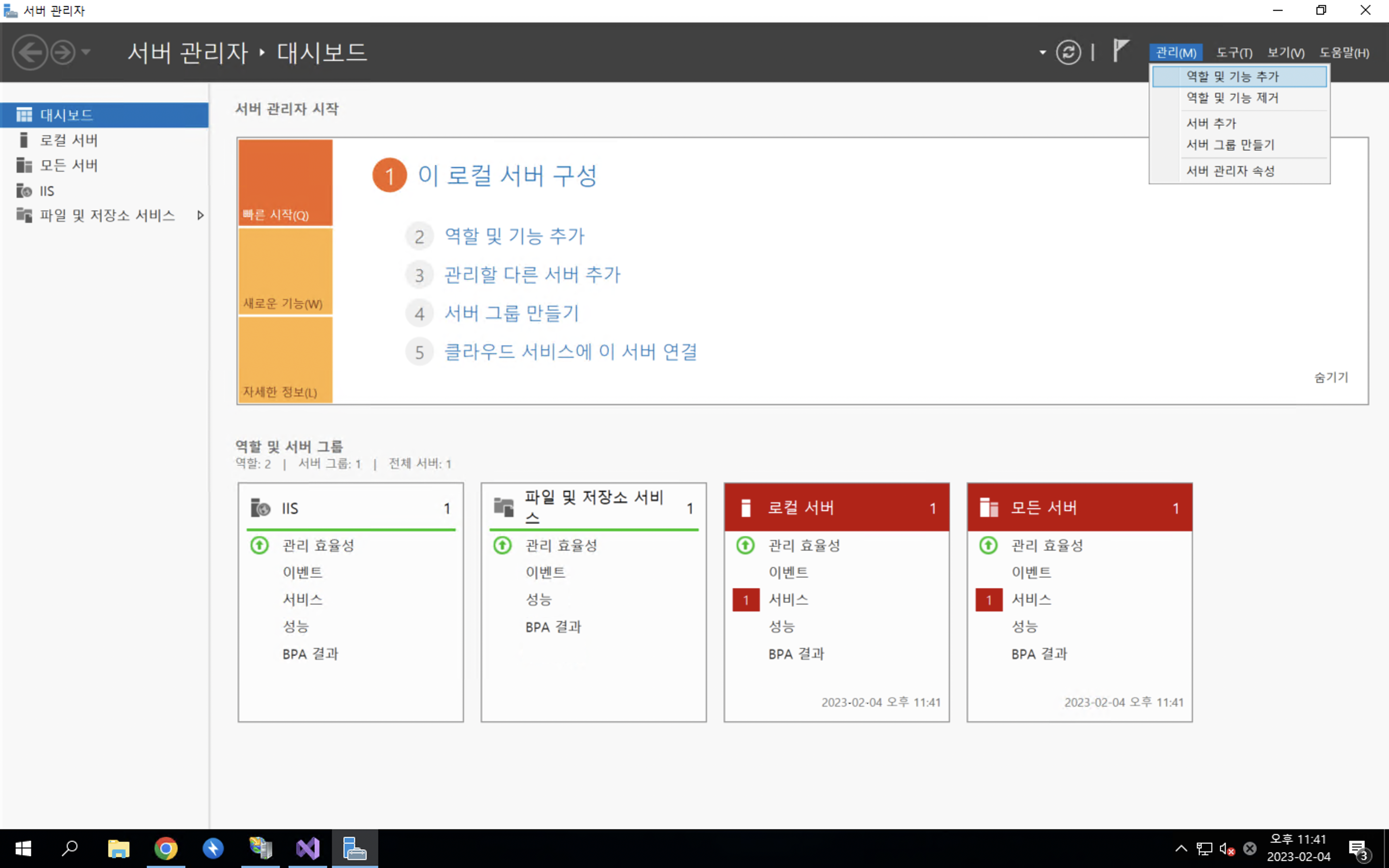This screenshot has width=1389, height=868.
Task: Select IIS in the left sidebar
Action: [46, 190]
